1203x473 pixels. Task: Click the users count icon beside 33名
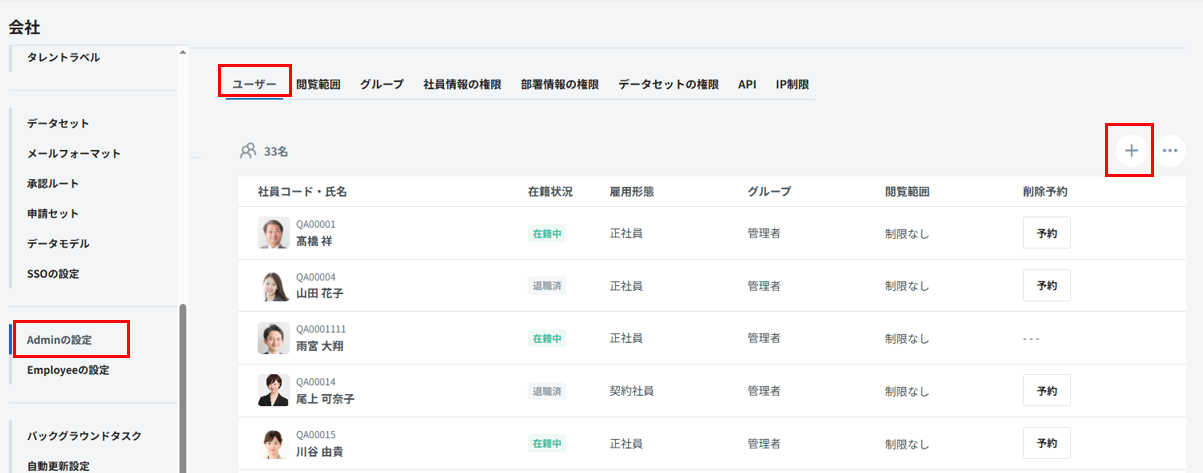(248, 151)
